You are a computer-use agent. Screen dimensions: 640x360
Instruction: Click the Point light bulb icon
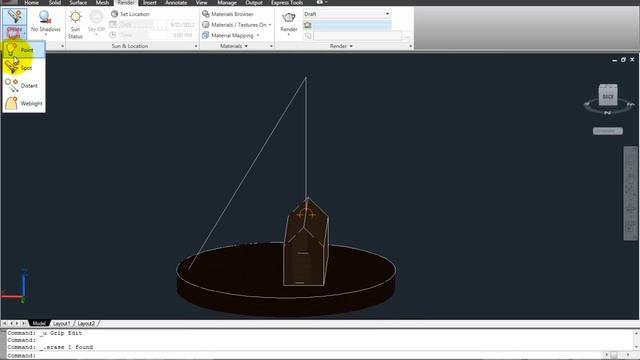click(11, 49)
